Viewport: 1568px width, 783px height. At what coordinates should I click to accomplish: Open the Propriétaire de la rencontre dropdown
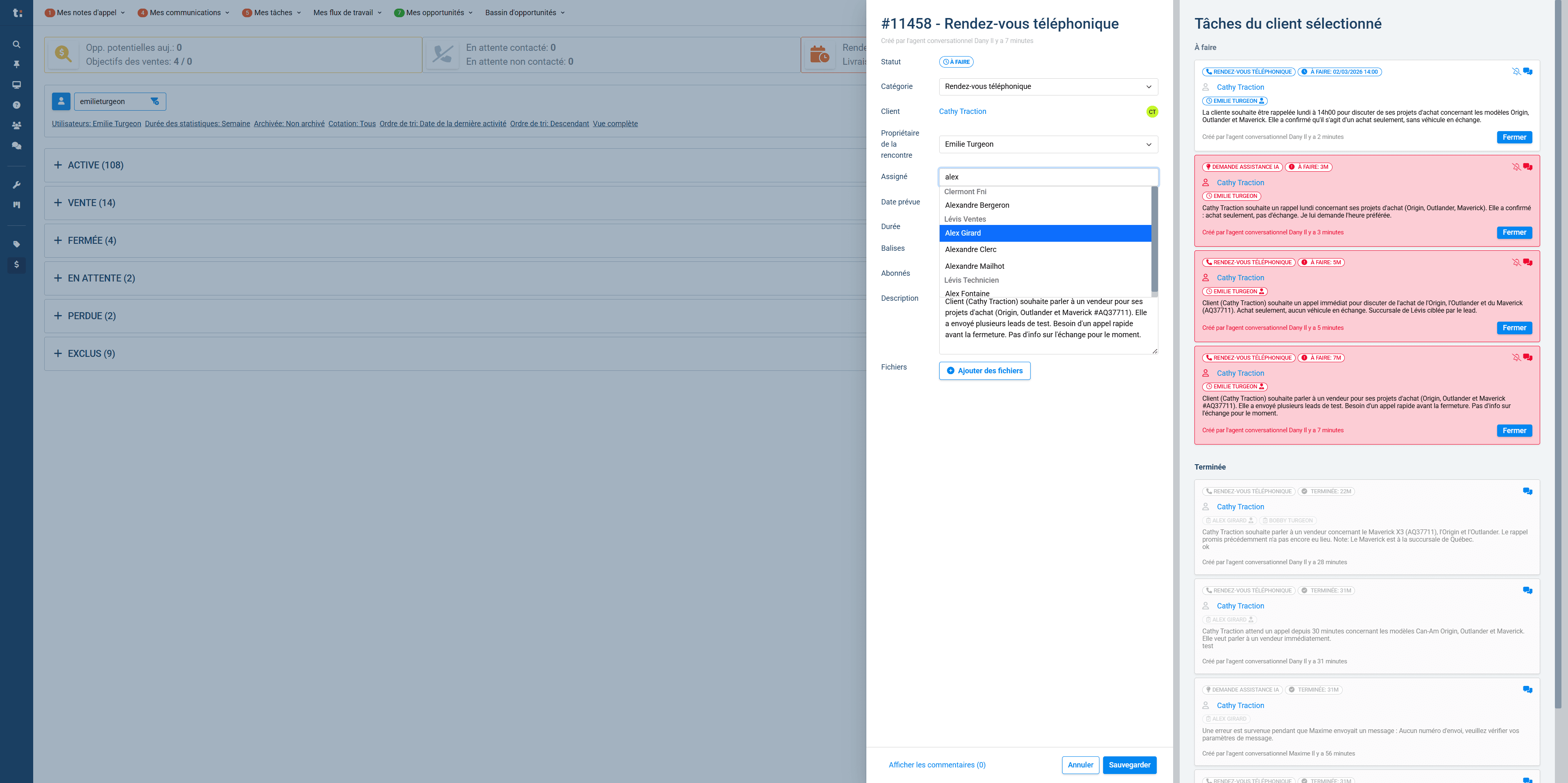tap(1048, 144)
